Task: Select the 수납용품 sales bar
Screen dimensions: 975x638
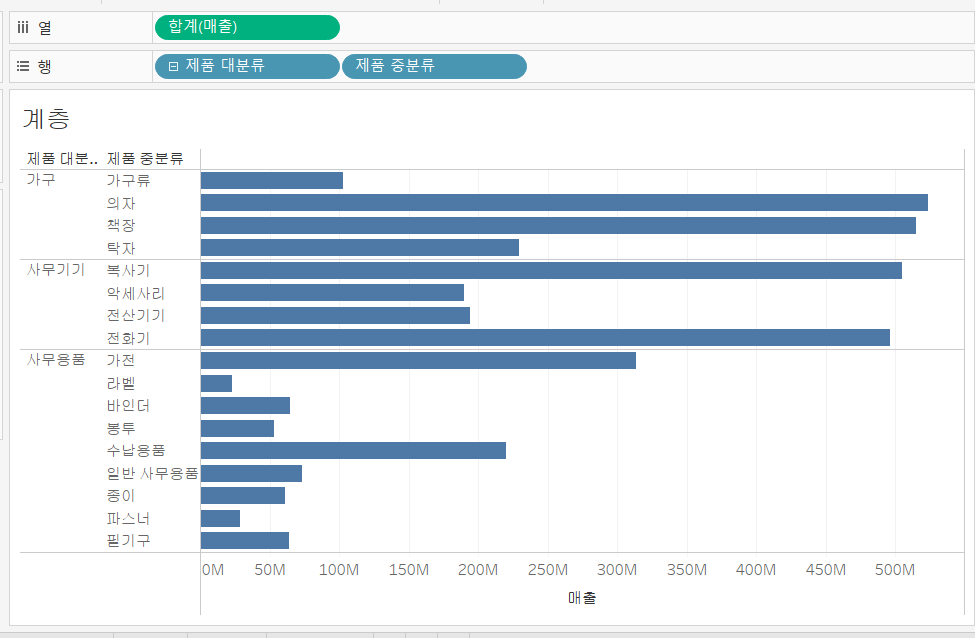Action: click(x=353, y=450)
